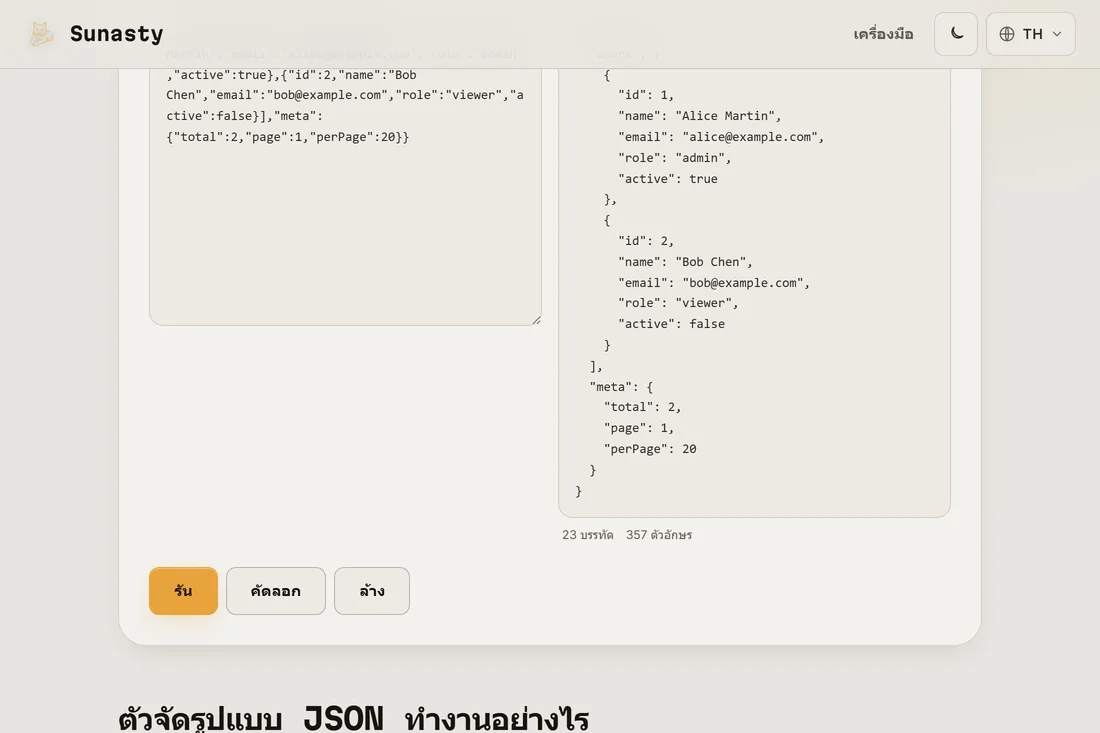
Task: Click inside the raw JSON input textarea
Action: click(345, 196)
